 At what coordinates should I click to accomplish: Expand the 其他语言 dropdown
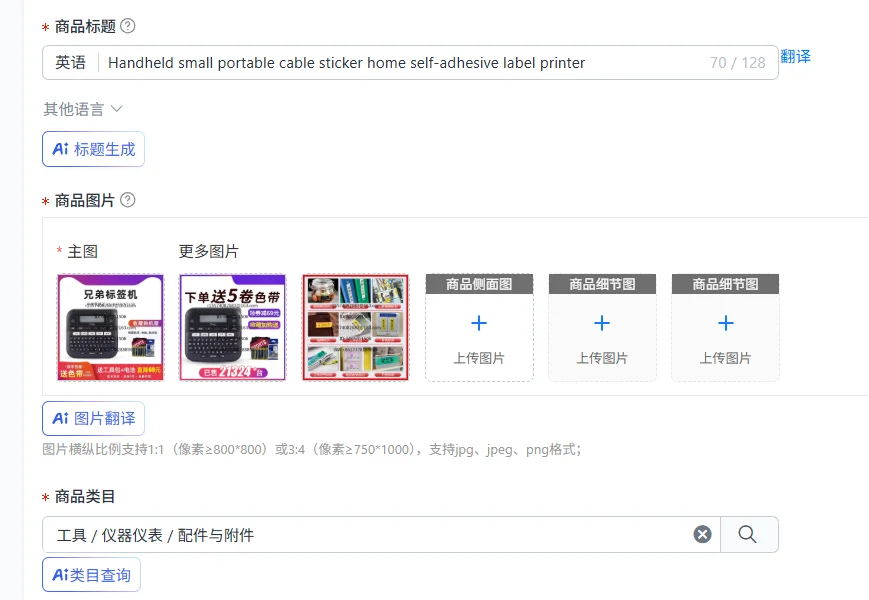(83, 109)
